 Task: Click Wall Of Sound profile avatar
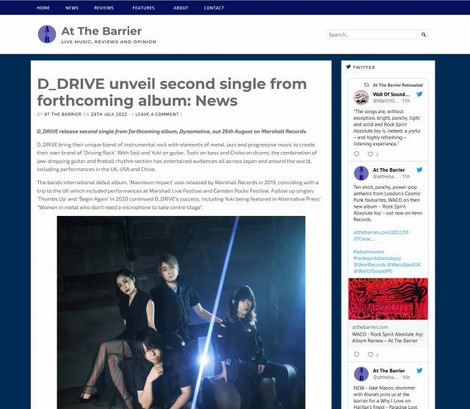point(361,98)
